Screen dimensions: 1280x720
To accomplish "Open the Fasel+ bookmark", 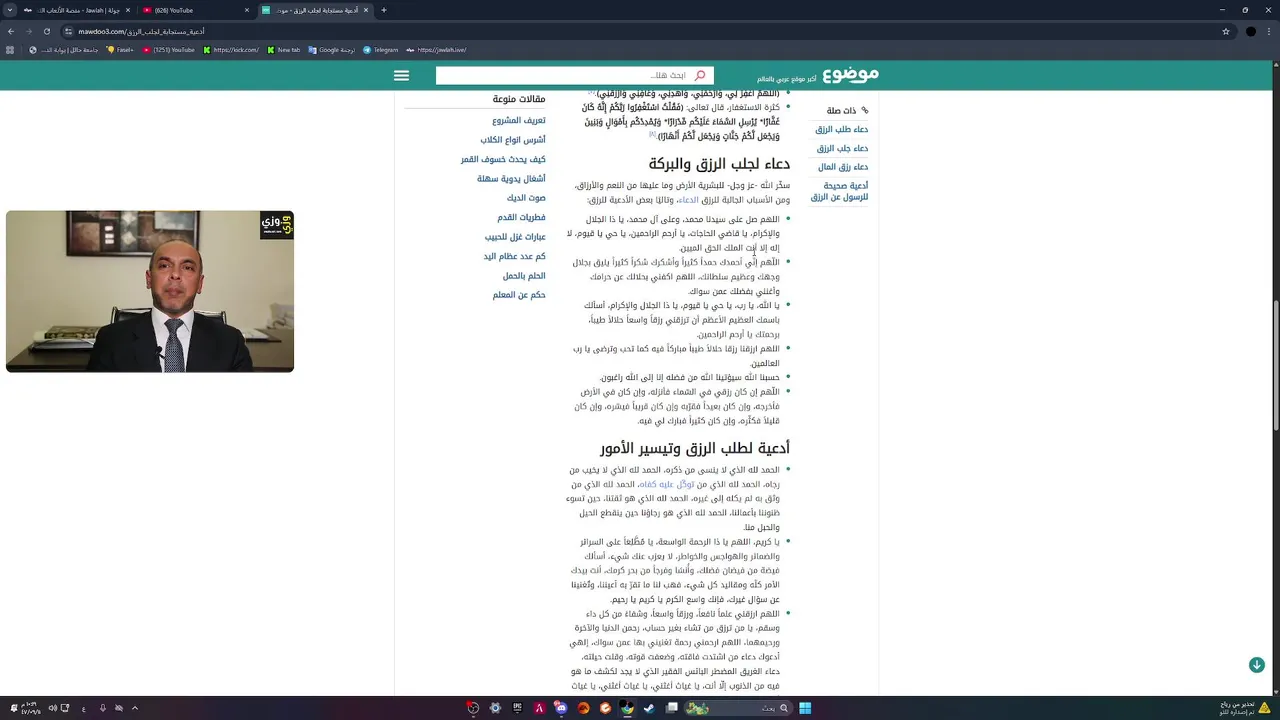I will [120, 49].
